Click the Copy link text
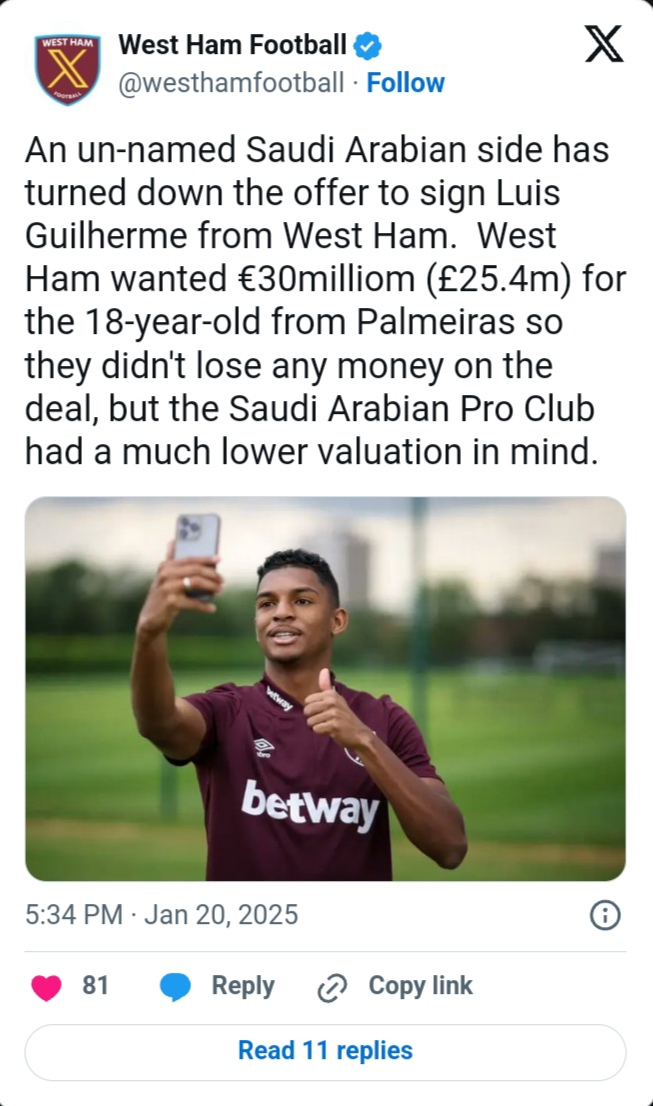 pos(420,986)
